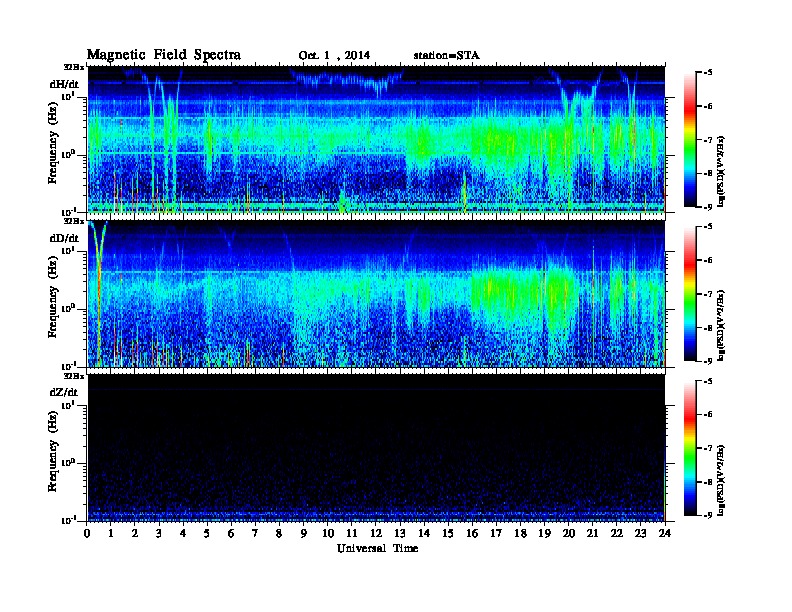This screenshot has width=792, height=612.
Task: Click the color scale bar beside dH/dt panel
Action: pos(689,140)
